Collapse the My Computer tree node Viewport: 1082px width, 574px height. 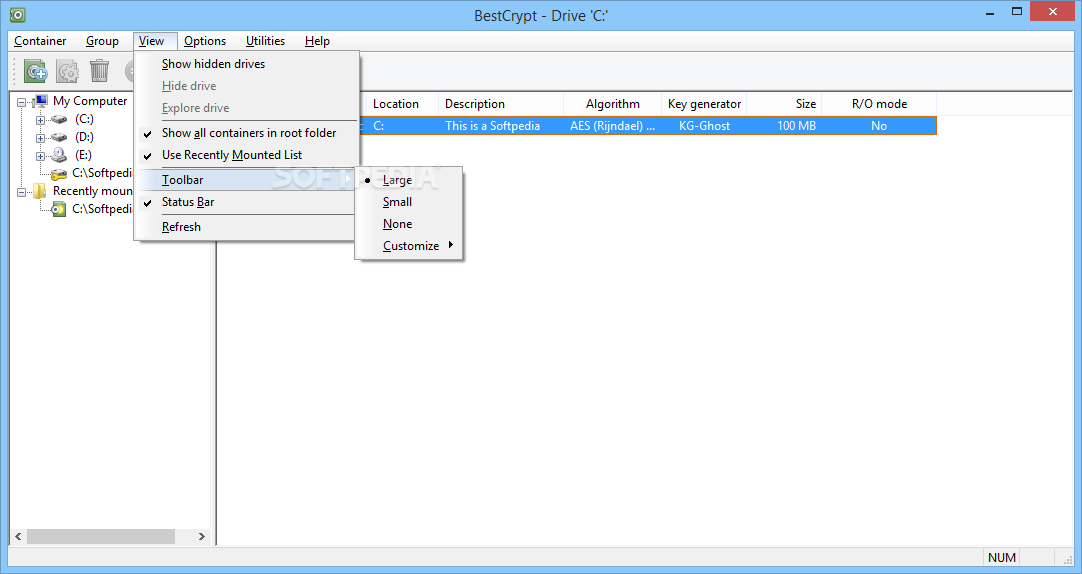tap(21, 102)
